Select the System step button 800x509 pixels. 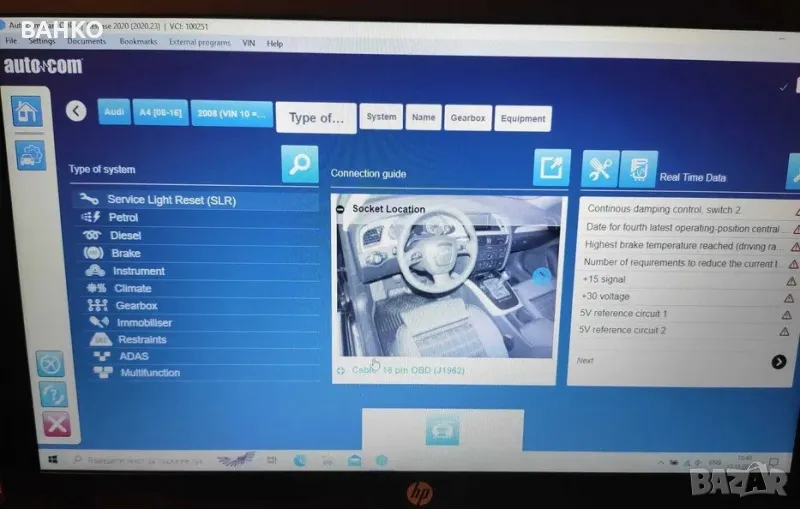[381, 116]
